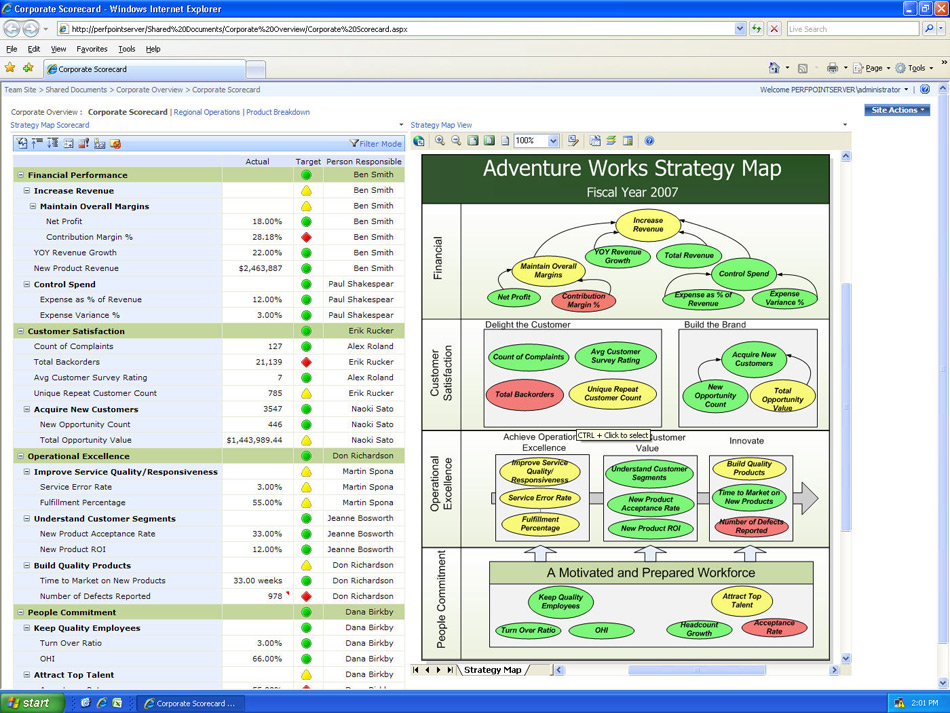Viewport: 950px width, 713px height.
Task: Stop loading with the red X icon
Action: [774, 28]
